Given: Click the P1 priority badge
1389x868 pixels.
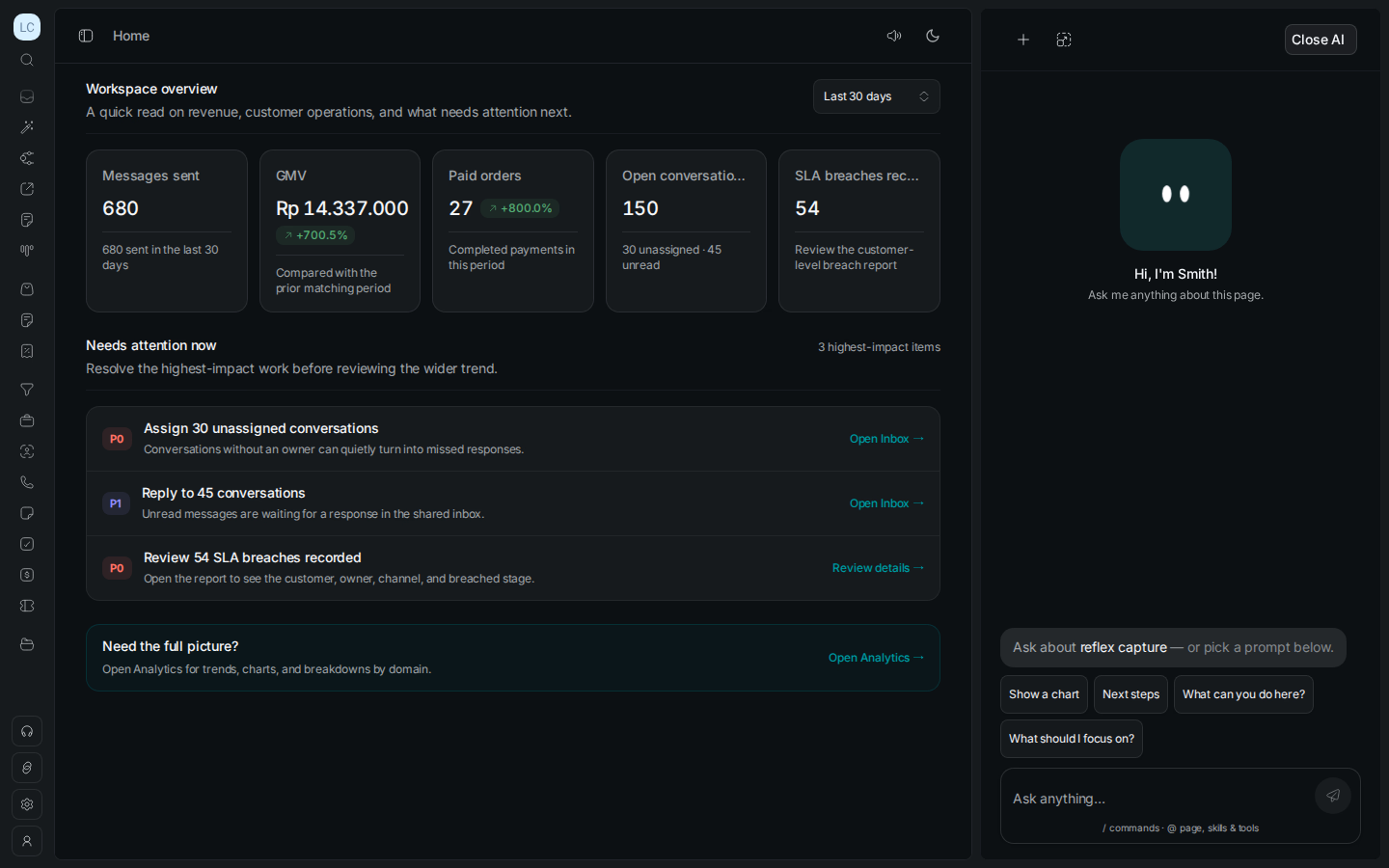Looking at the screenshot, I should tap(116, 503).
